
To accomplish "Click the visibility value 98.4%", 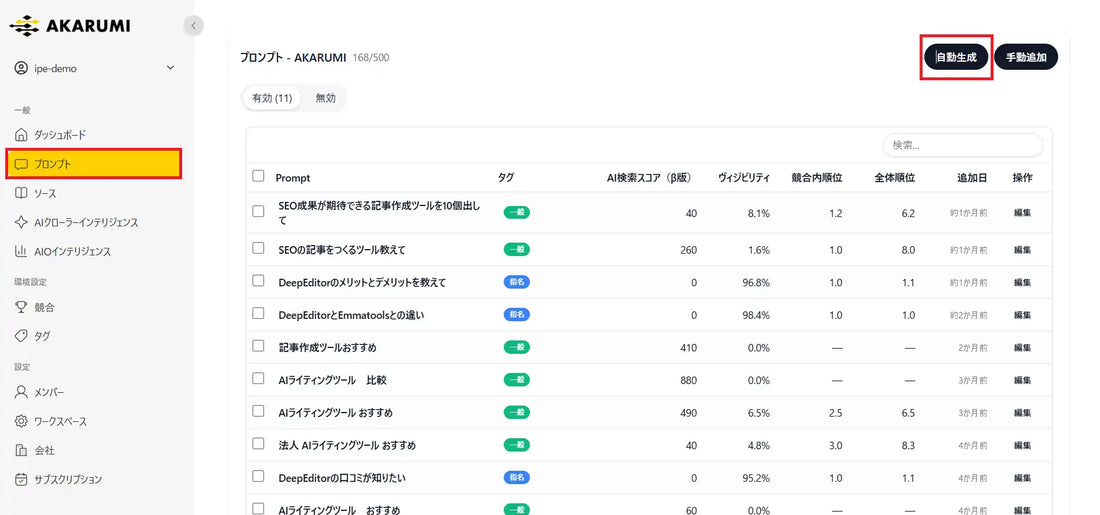I will (x=756, y=315).
